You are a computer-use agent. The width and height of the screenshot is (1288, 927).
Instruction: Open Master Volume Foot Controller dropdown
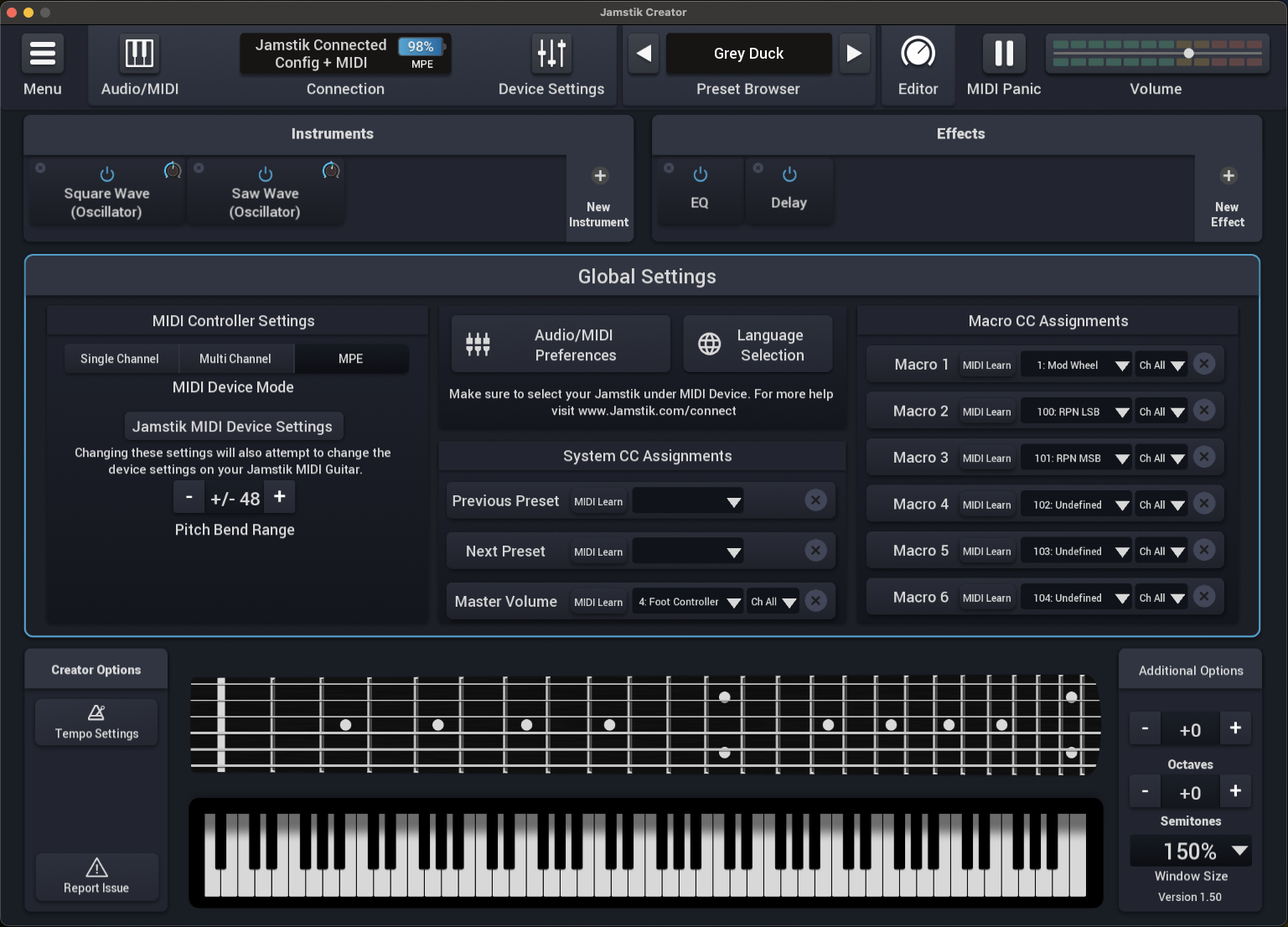(x=688, y=602)
